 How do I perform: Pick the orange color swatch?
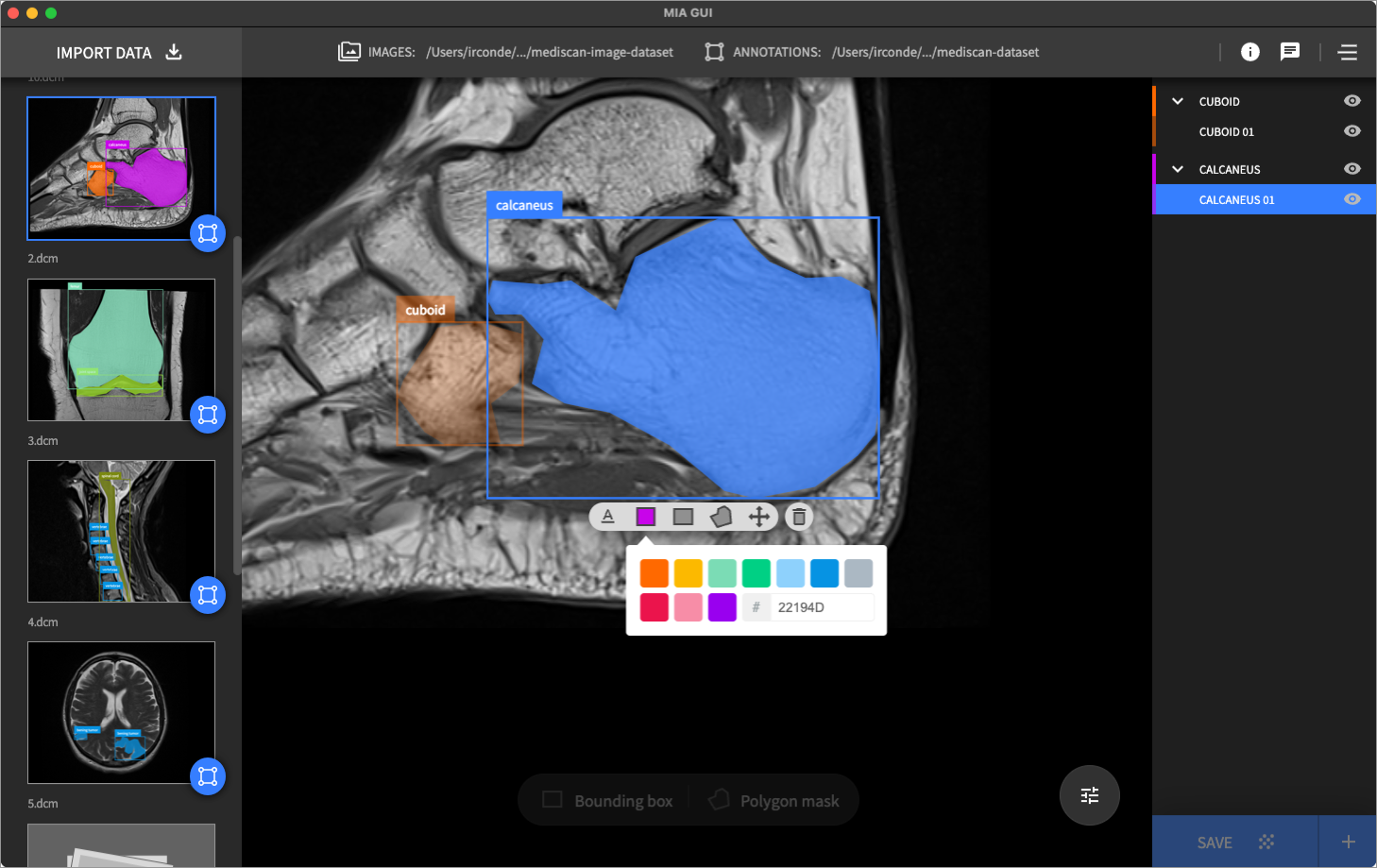654,573
